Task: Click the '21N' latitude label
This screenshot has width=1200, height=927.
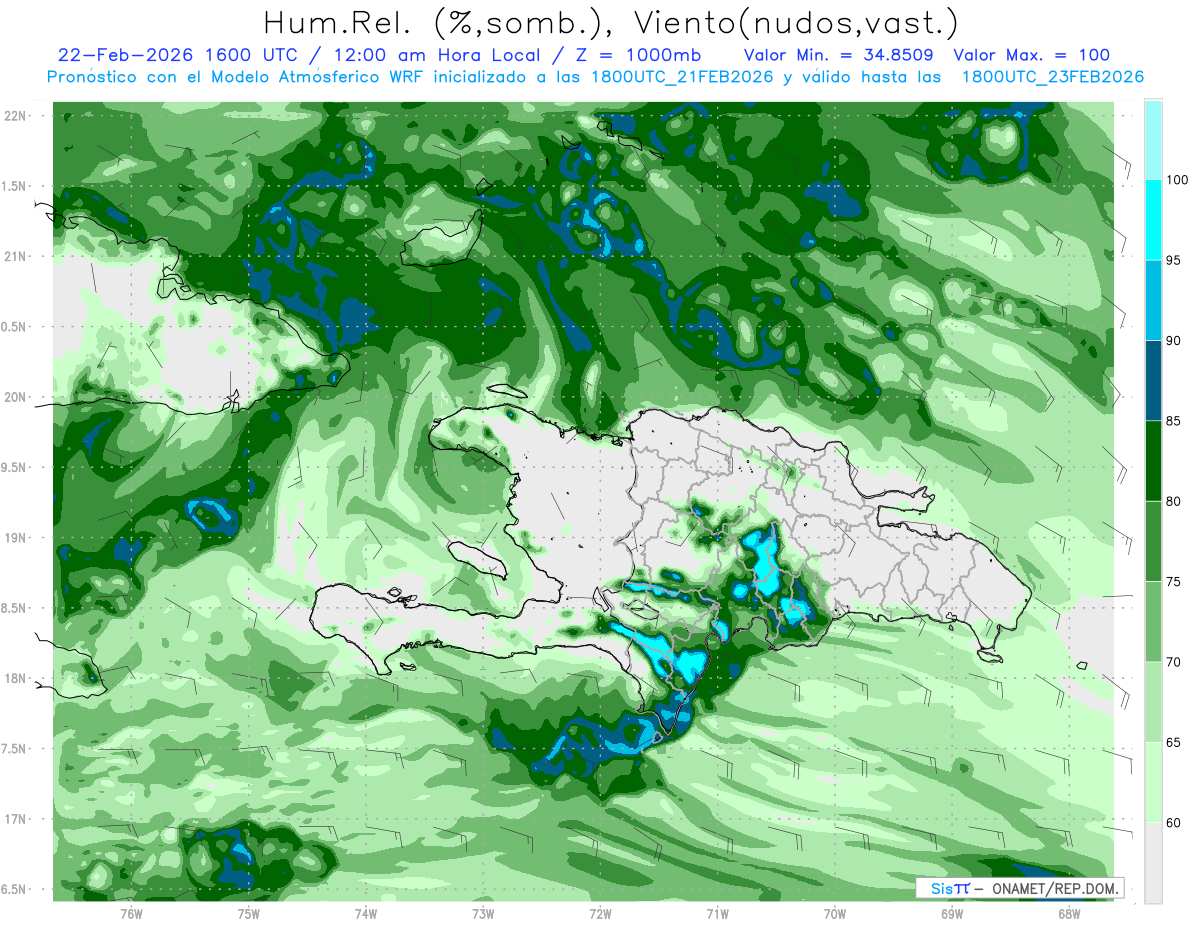Action: pyautogui.click(x=15, y=257)
